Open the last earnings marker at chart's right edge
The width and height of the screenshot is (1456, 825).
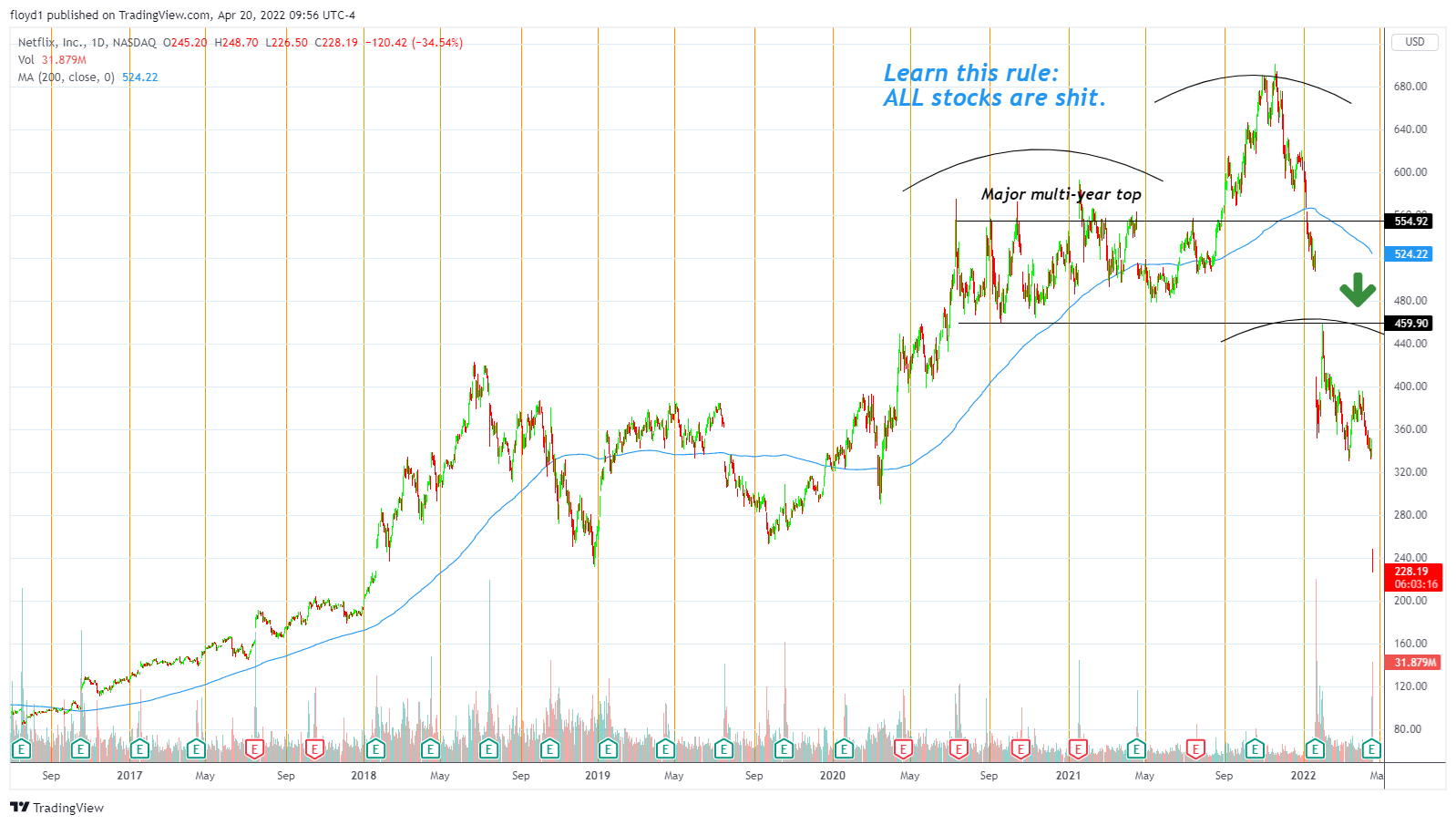click(1371, 749)
